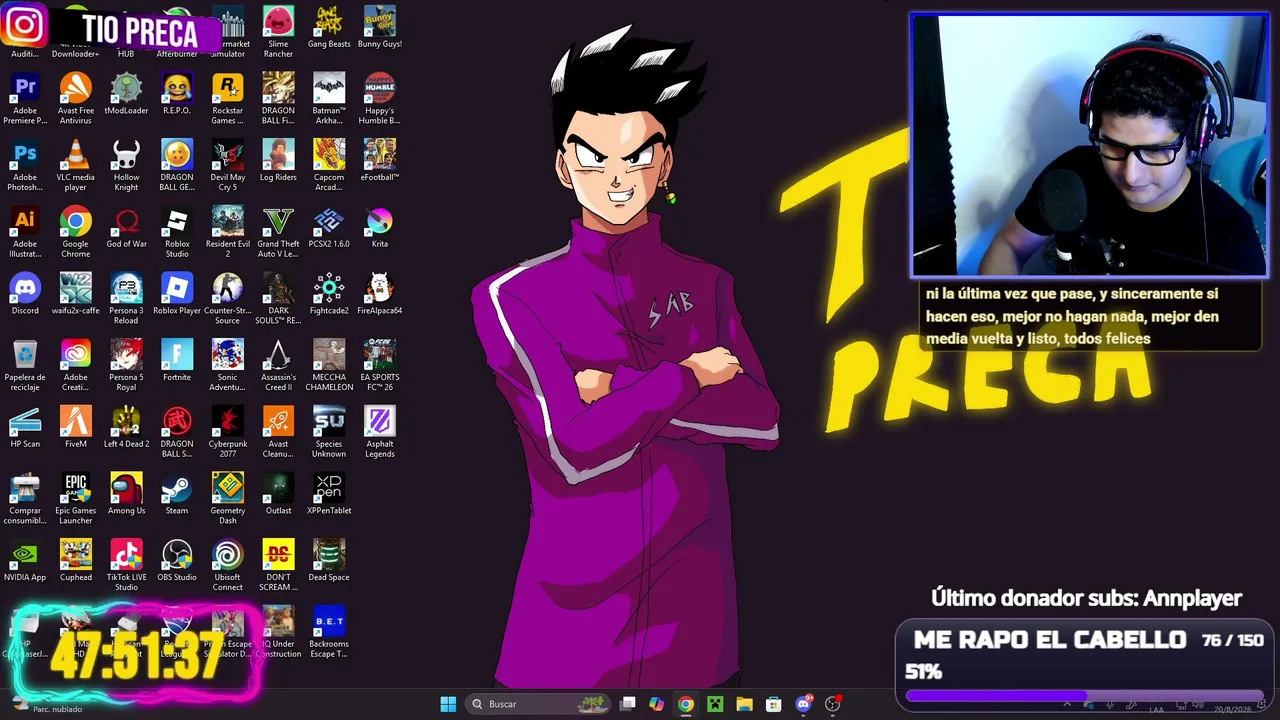Screen dimensions: 1280x720
Task: Launch Avast Free Antivirus shortcut
Action: tap(75, 98)
